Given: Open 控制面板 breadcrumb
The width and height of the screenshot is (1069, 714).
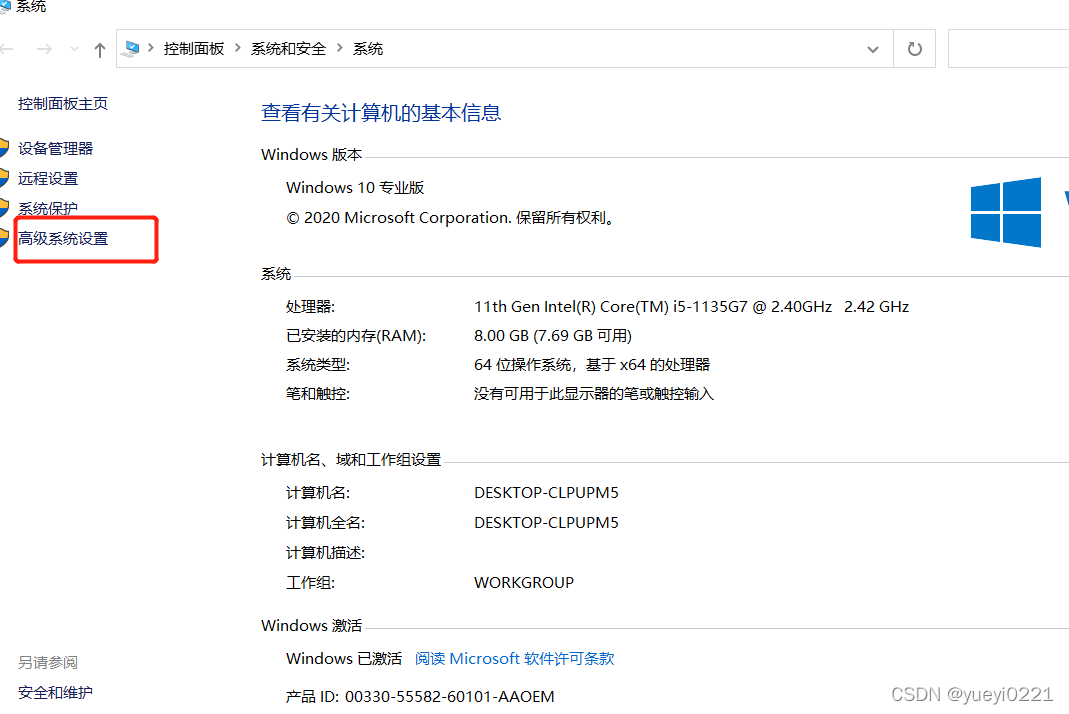Looking at the screenshot, I should pos(194,48).
